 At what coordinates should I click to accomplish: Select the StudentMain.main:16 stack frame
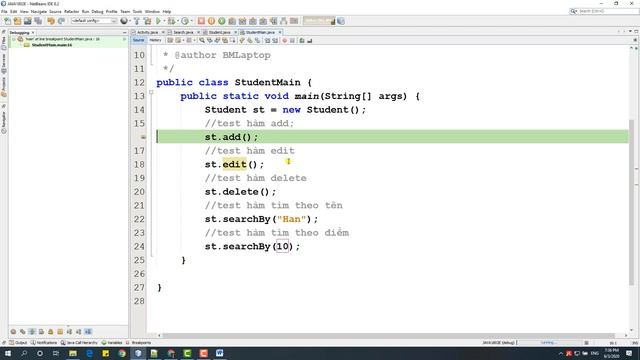pos(51,45)
